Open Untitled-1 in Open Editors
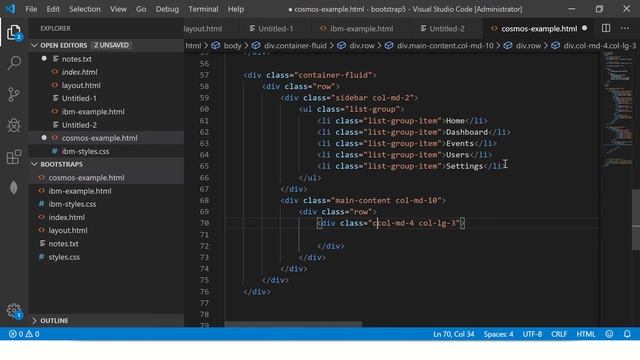Screen dimensions: 640x360 (x=79, y=98)
